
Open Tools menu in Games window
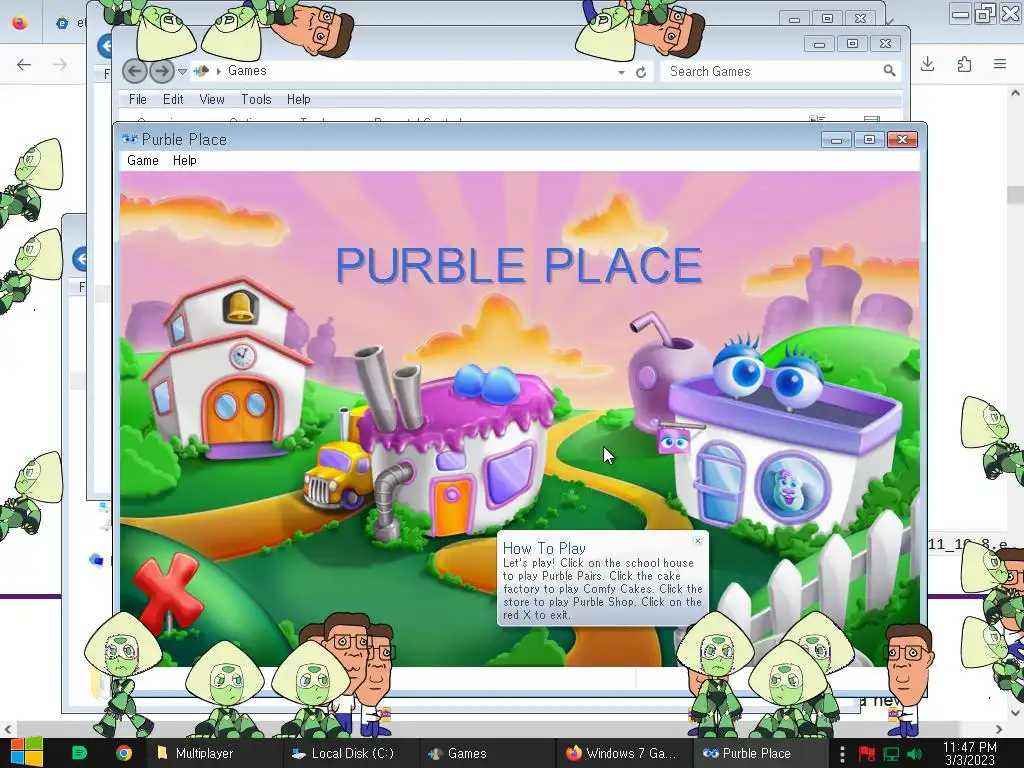tap(256, 99)
